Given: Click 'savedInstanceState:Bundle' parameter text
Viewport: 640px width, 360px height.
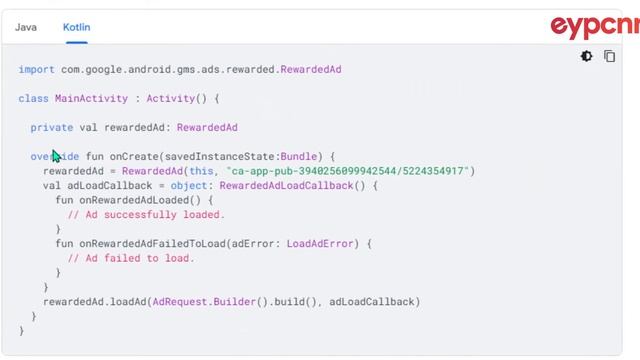Looking at the screenshot, I should tap(241, 156).
